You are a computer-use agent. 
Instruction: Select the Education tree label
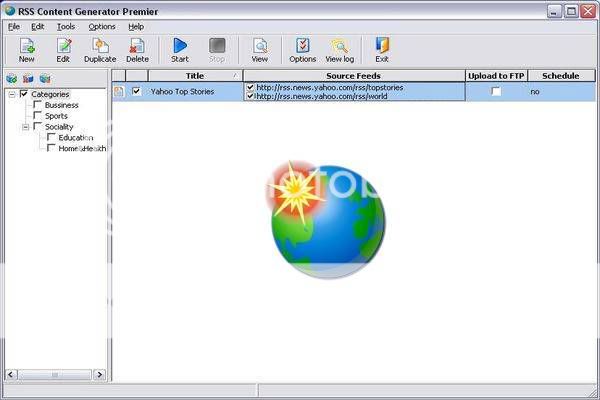click(x=76, y=137)
